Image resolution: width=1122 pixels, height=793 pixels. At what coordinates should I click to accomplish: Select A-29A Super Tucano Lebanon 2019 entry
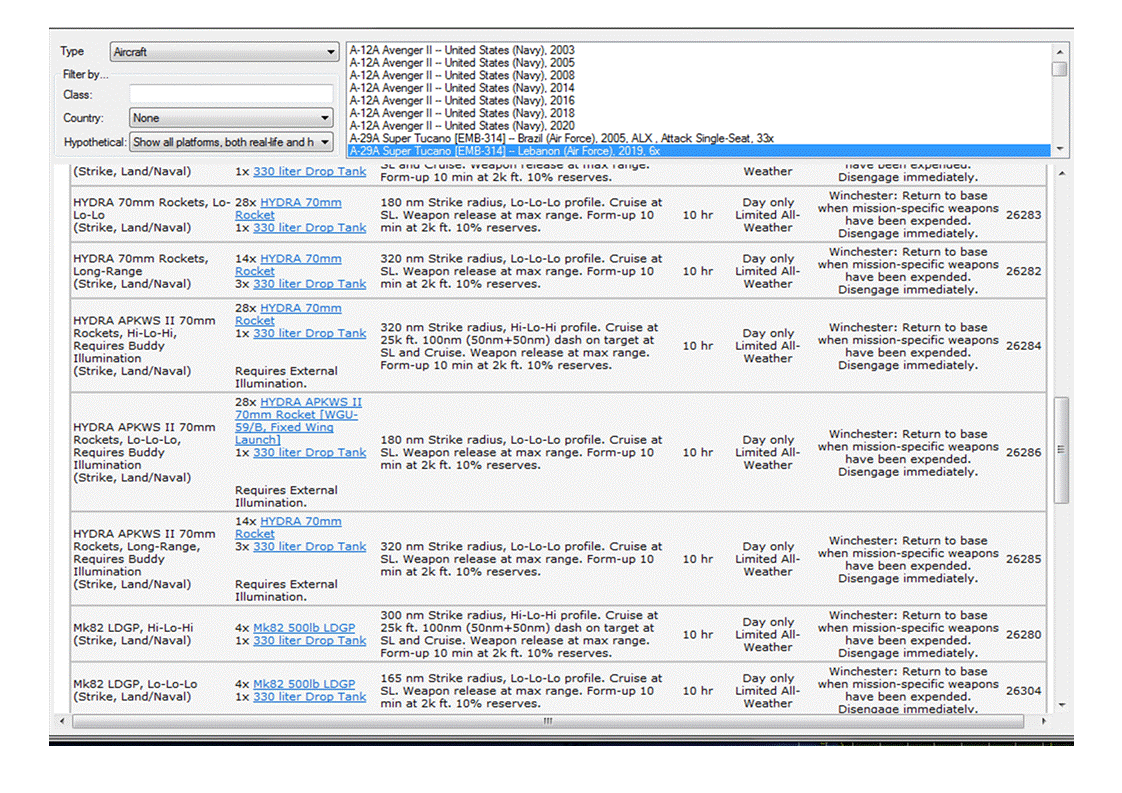[698, 151]
